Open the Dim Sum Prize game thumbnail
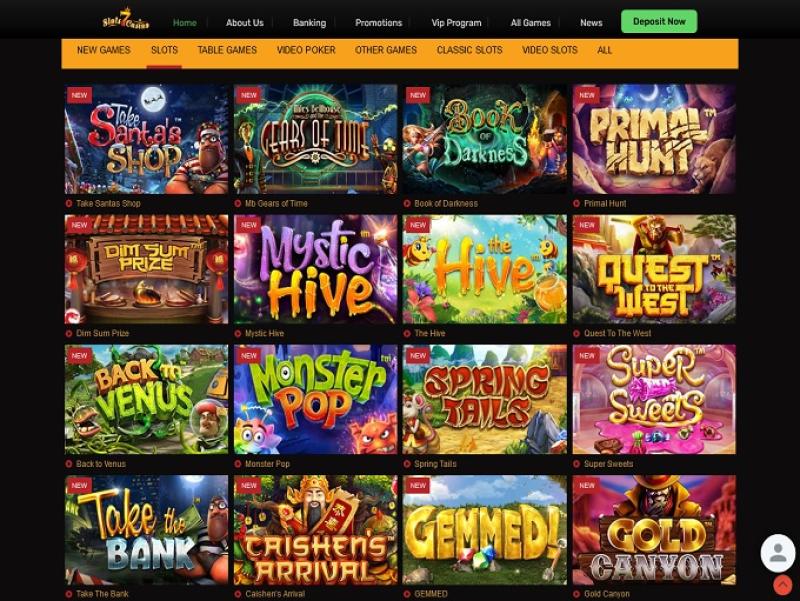The image size is (800, 601). click(x=146, y=269)
